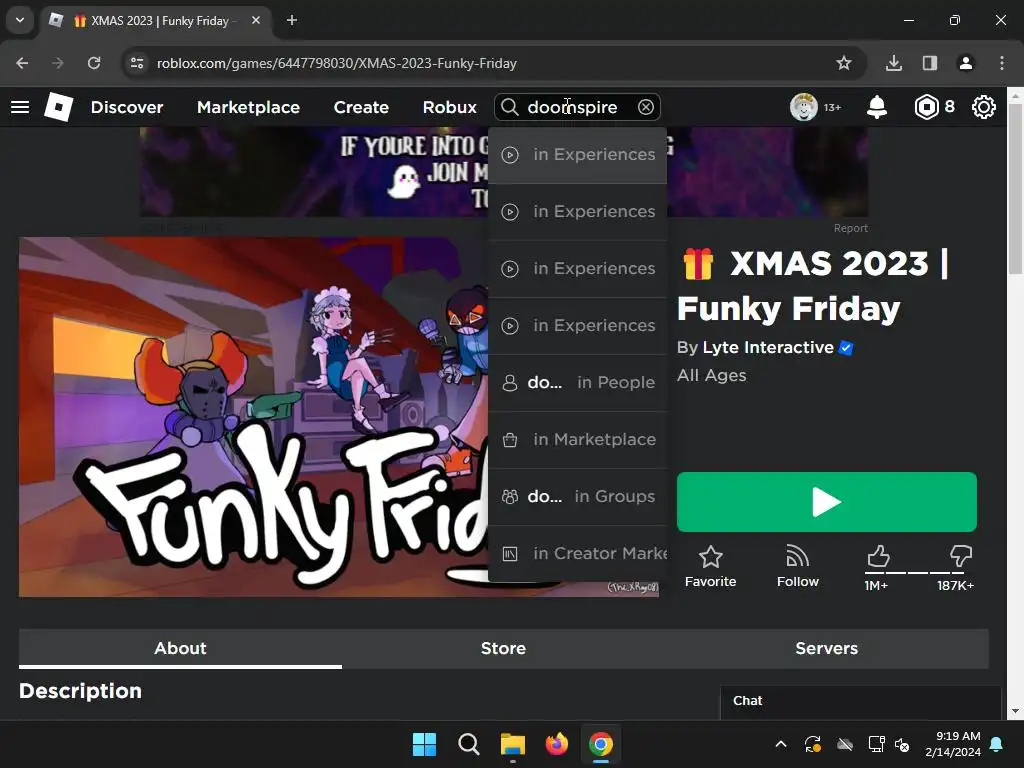Click inside the doomspire search field
The height and width of the screenshot is (768, 1024).
click(x=579, y=107)
